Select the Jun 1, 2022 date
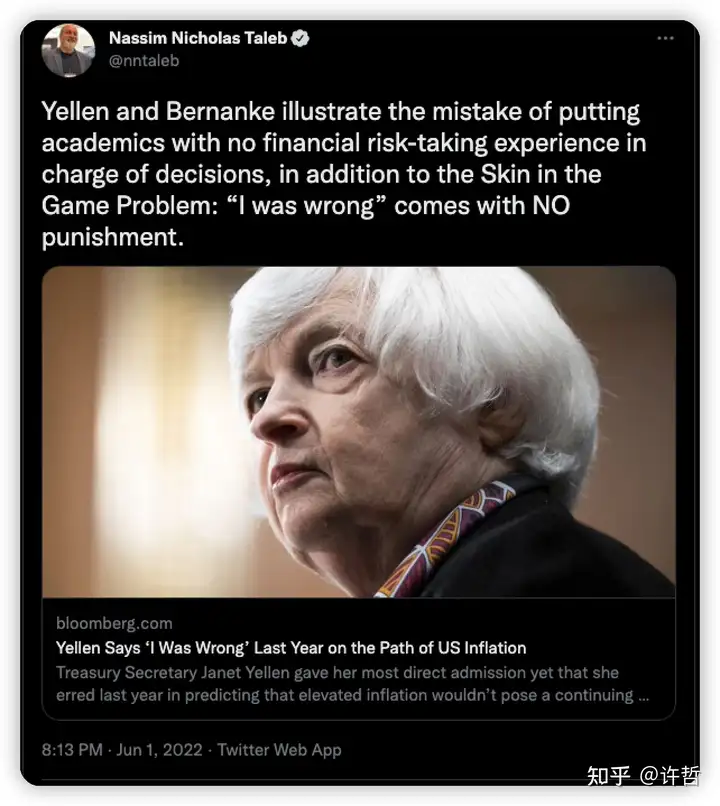 (159, 749)
